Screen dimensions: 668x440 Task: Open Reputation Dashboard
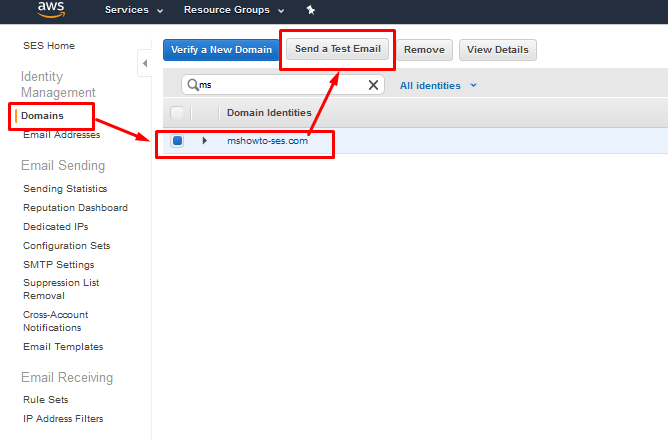click(75, 208)
